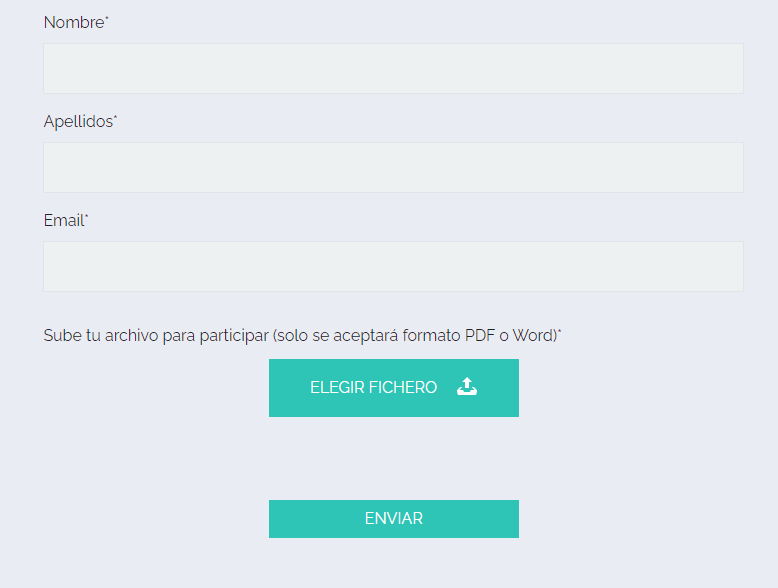Click the asterisk next to Nombre
Image resolution: width=778 pixels, height=588 pixels.
pyautogui.click(x=107, y=18)
